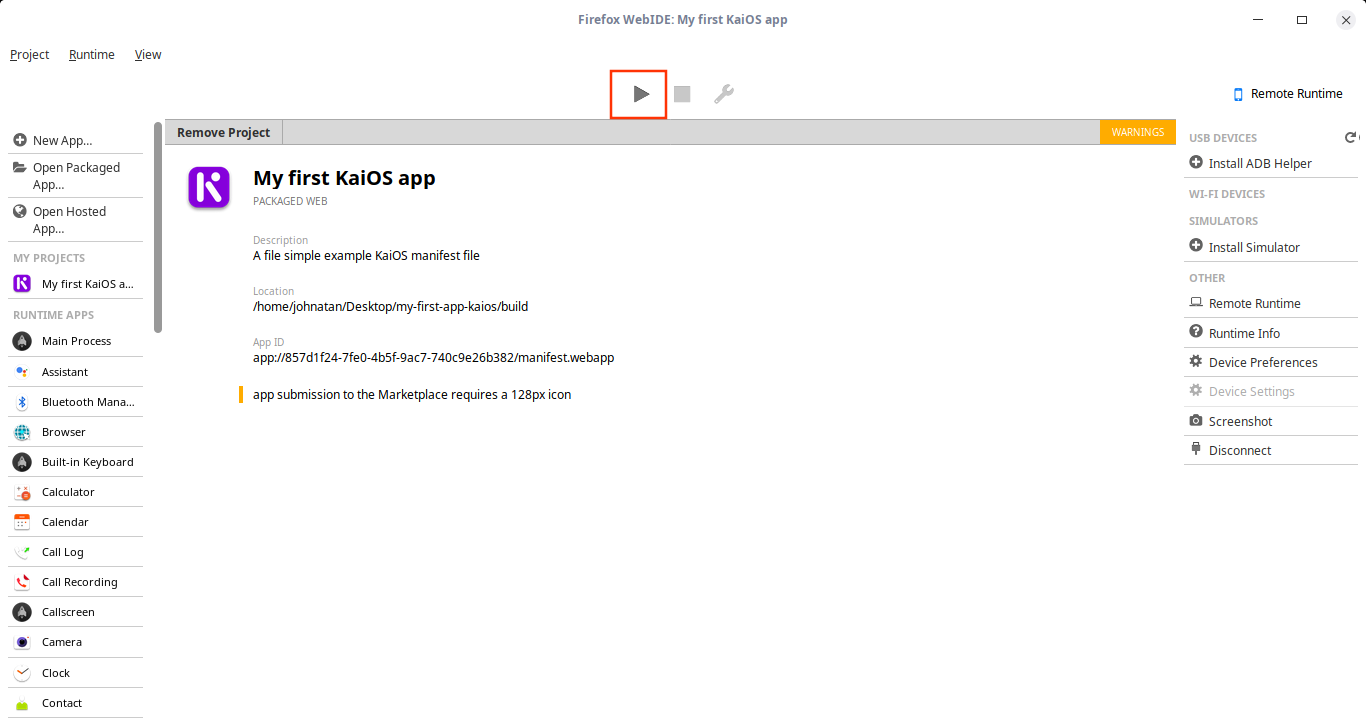Select the Remote Runtime label at top right
The height and width of the screenshot is (723, 1366).
[1297, 94]
